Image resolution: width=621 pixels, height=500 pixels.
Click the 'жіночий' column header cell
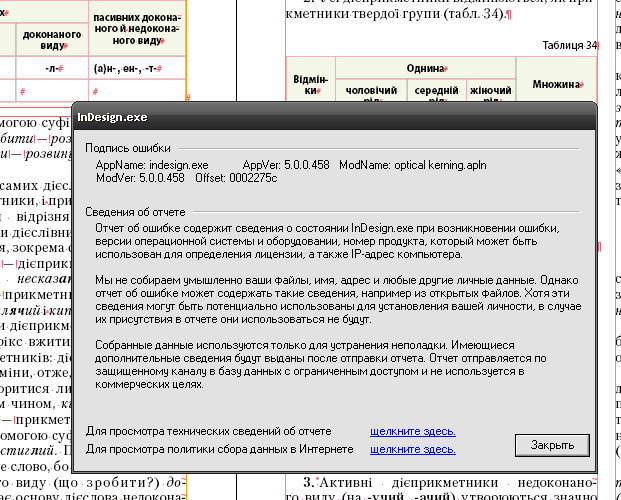(491, 91)
